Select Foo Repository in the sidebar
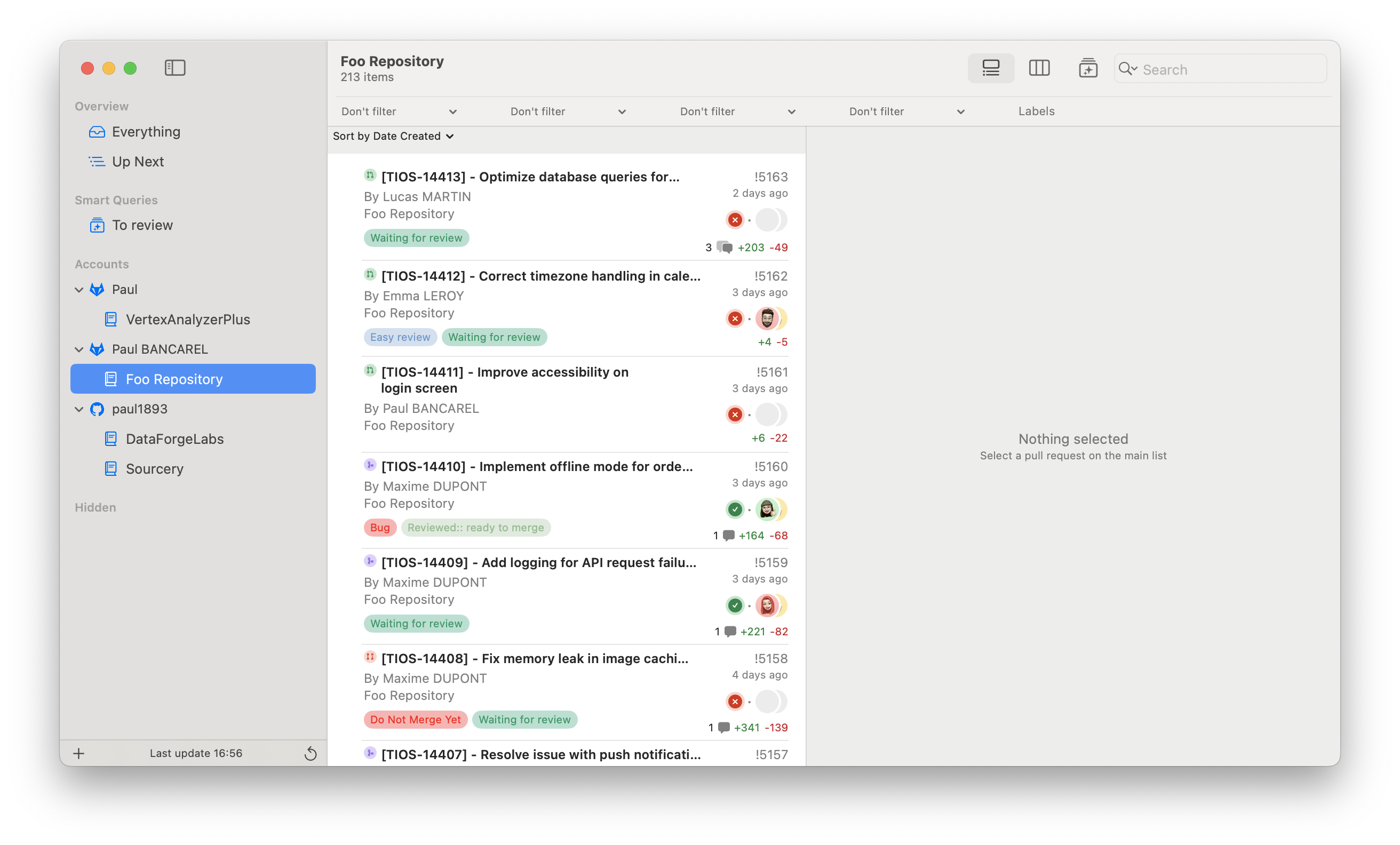 coord(174,378)
